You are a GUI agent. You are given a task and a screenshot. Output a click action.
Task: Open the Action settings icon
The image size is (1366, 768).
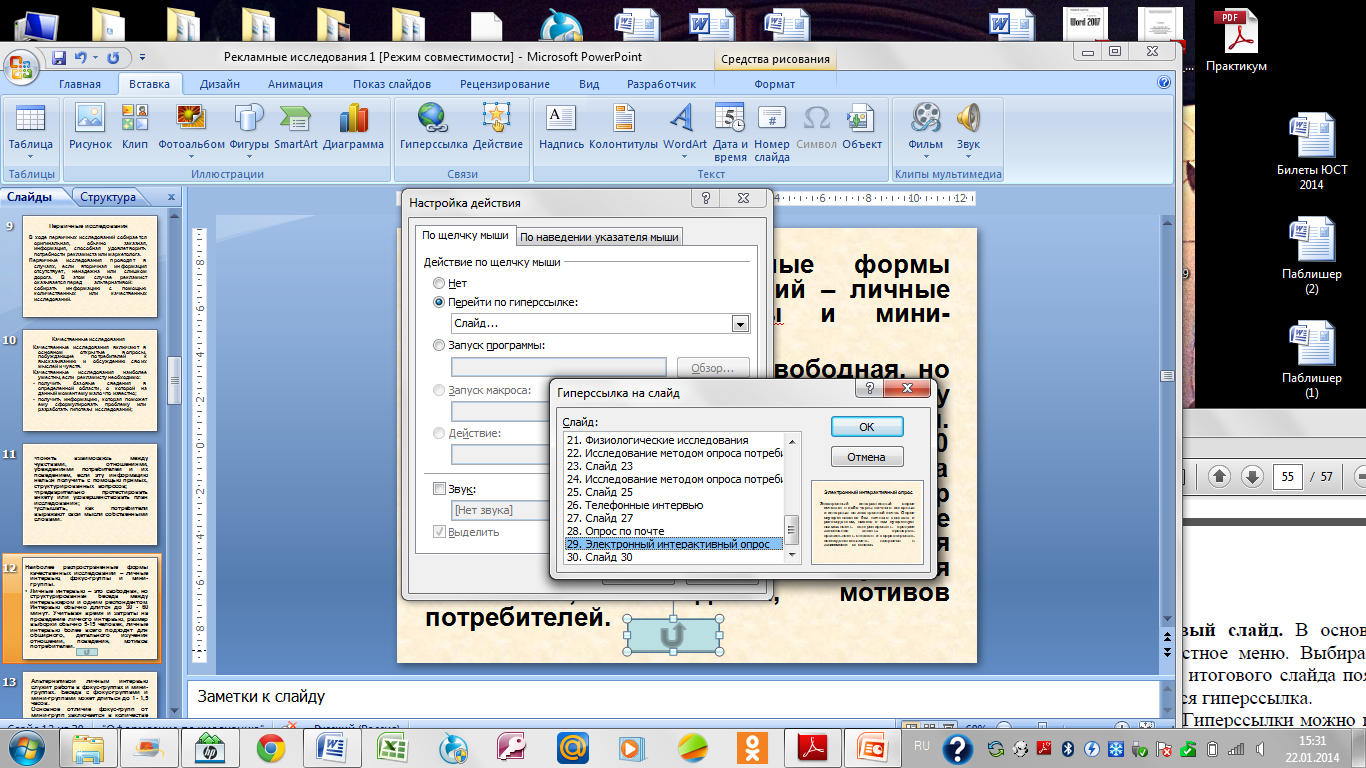497,127
